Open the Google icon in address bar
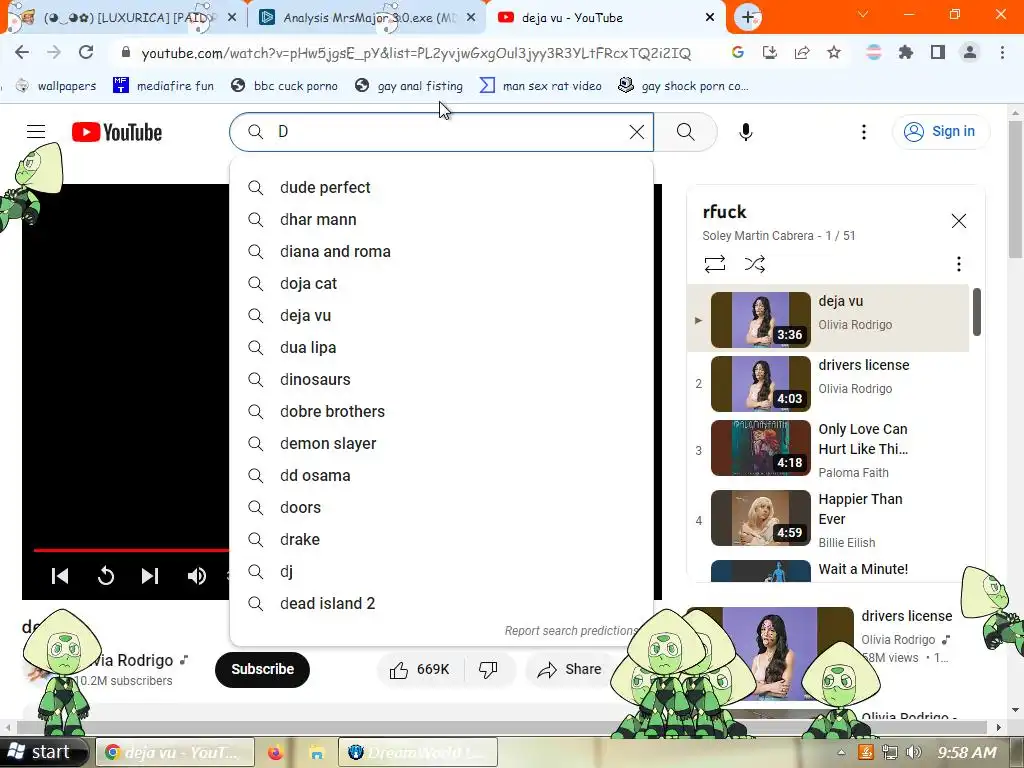The height and width of the screenshot is (768, 1024). click(x=738, y=53)
